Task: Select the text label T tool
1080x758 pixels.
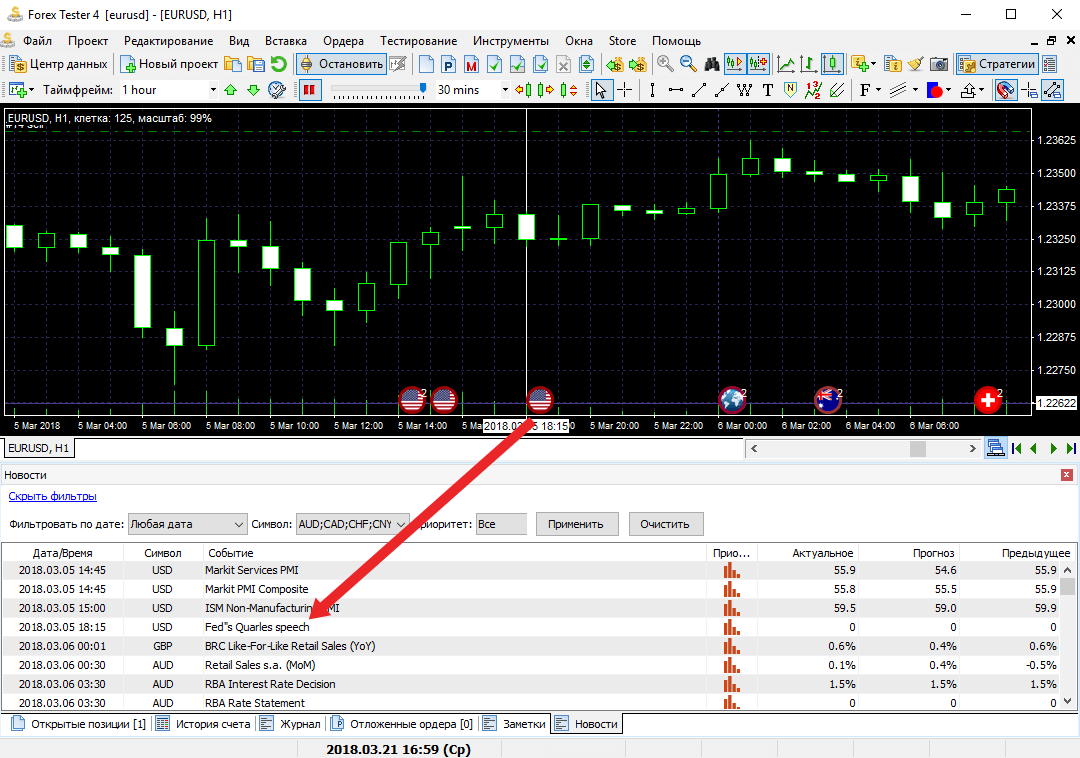Action: pos(767,90)
